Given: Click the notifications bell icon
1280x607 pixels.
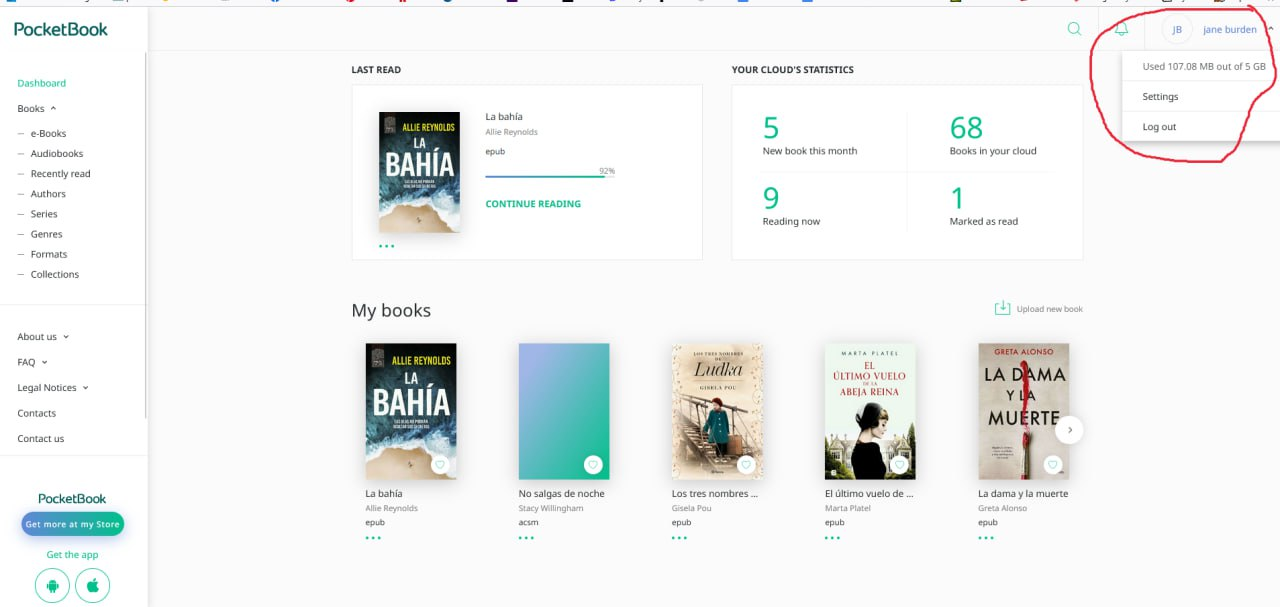Looking at the screenshot, I should [1121, 29].
